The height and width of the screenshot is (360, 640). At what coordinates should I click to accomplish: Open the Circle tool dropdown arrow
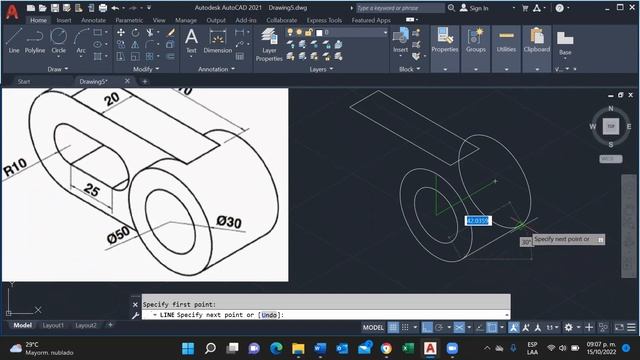click(x=58, y=56)
